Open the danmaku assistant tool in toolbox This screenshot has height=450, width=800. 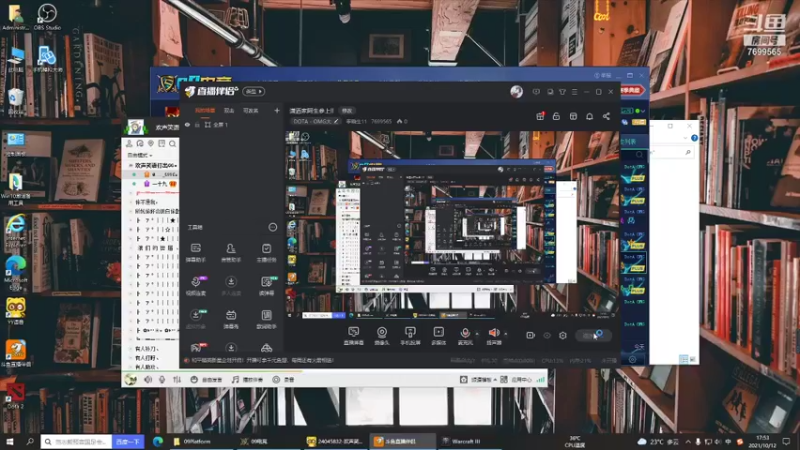click(x=195, y=253)
